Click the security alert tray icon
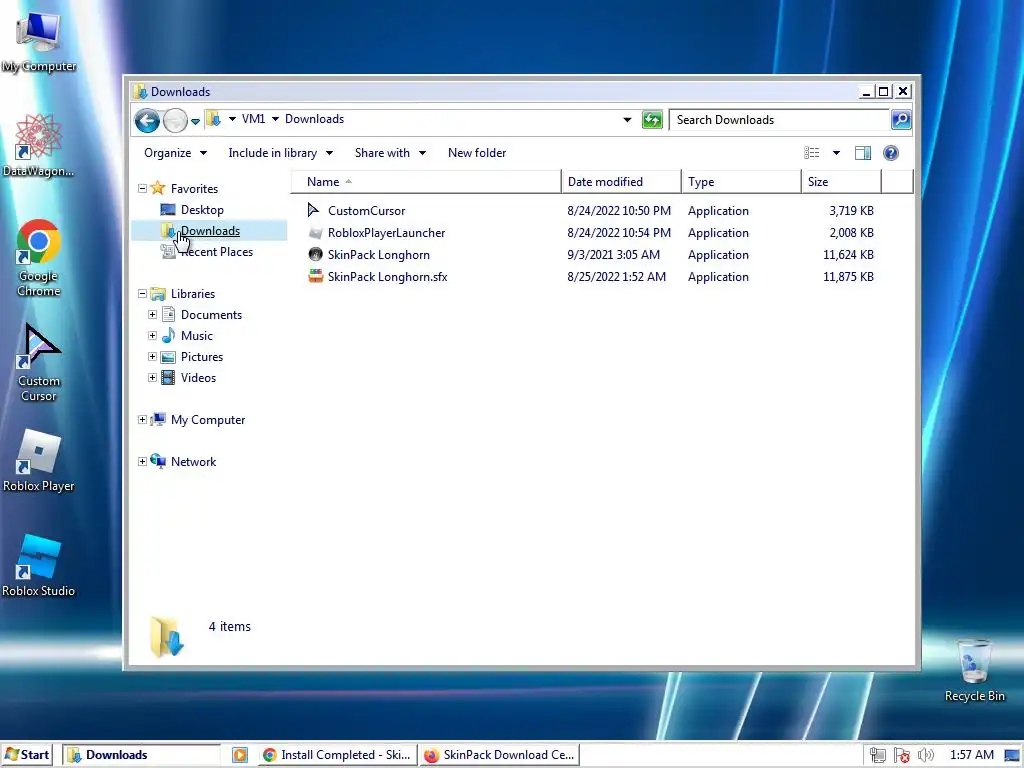 pos(902,755)
